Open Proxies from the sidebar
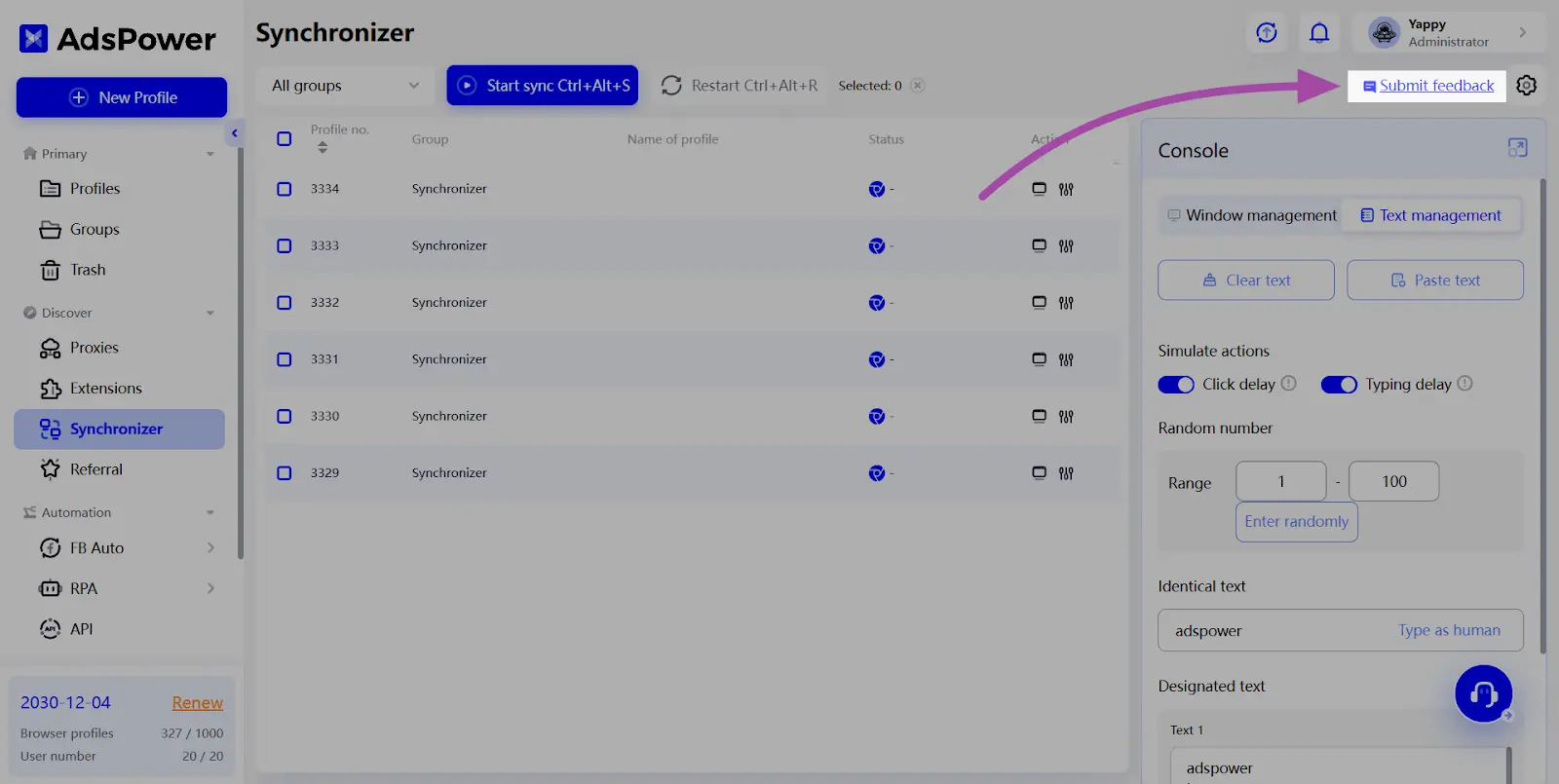The height and width of the screenshot is (784, 1559). [94, 348]
